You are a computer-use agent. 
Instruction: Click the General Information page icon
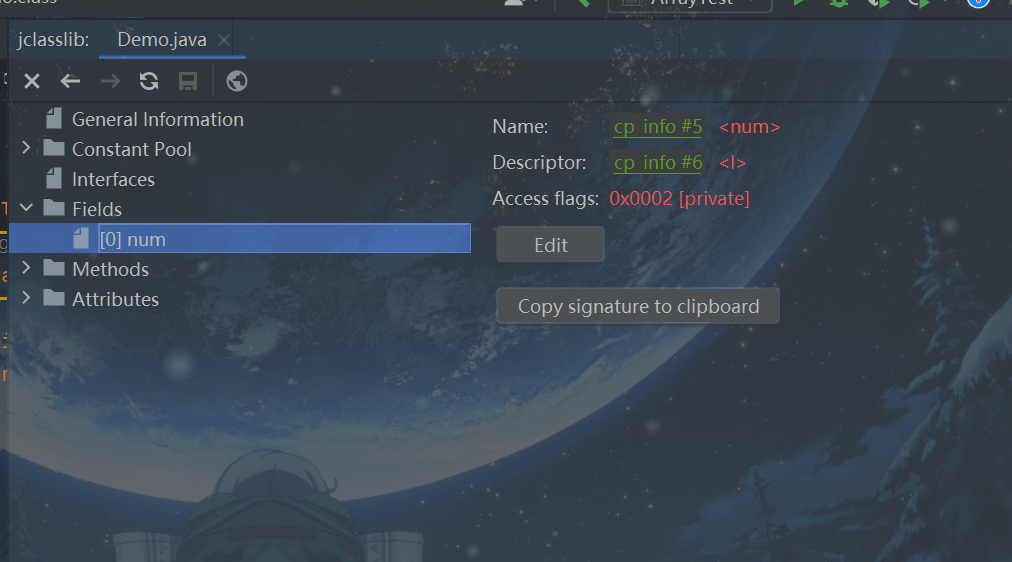54,119
